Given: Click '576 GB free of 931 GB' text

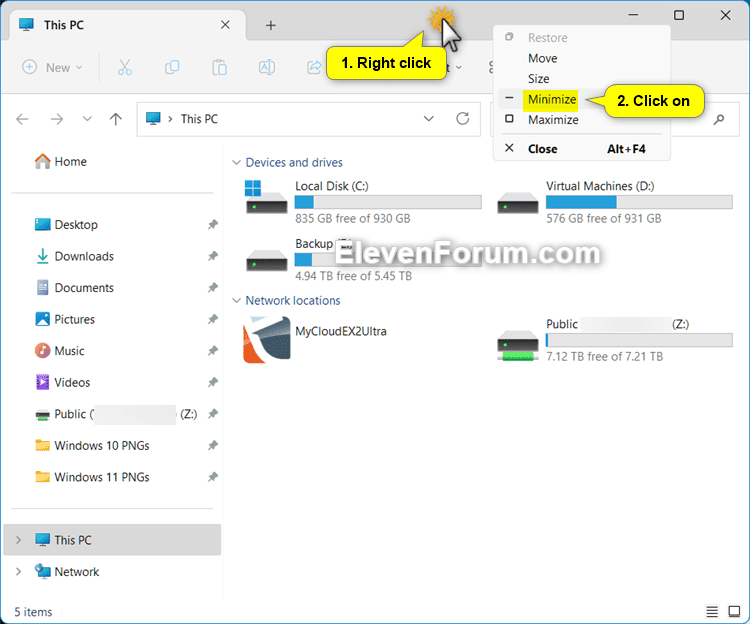Looking at the screenshot, I should 604,219.
